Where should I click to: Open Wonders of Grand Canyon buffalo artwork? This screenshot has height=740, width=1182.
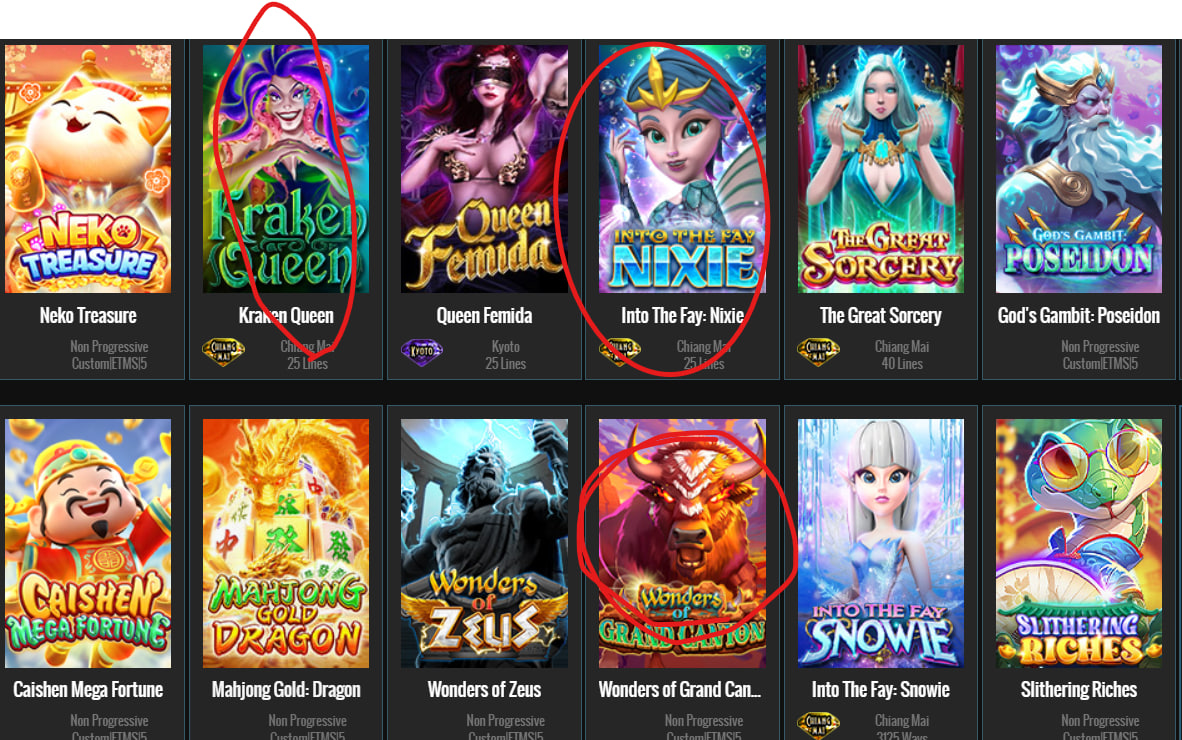[x=682, y=543]
